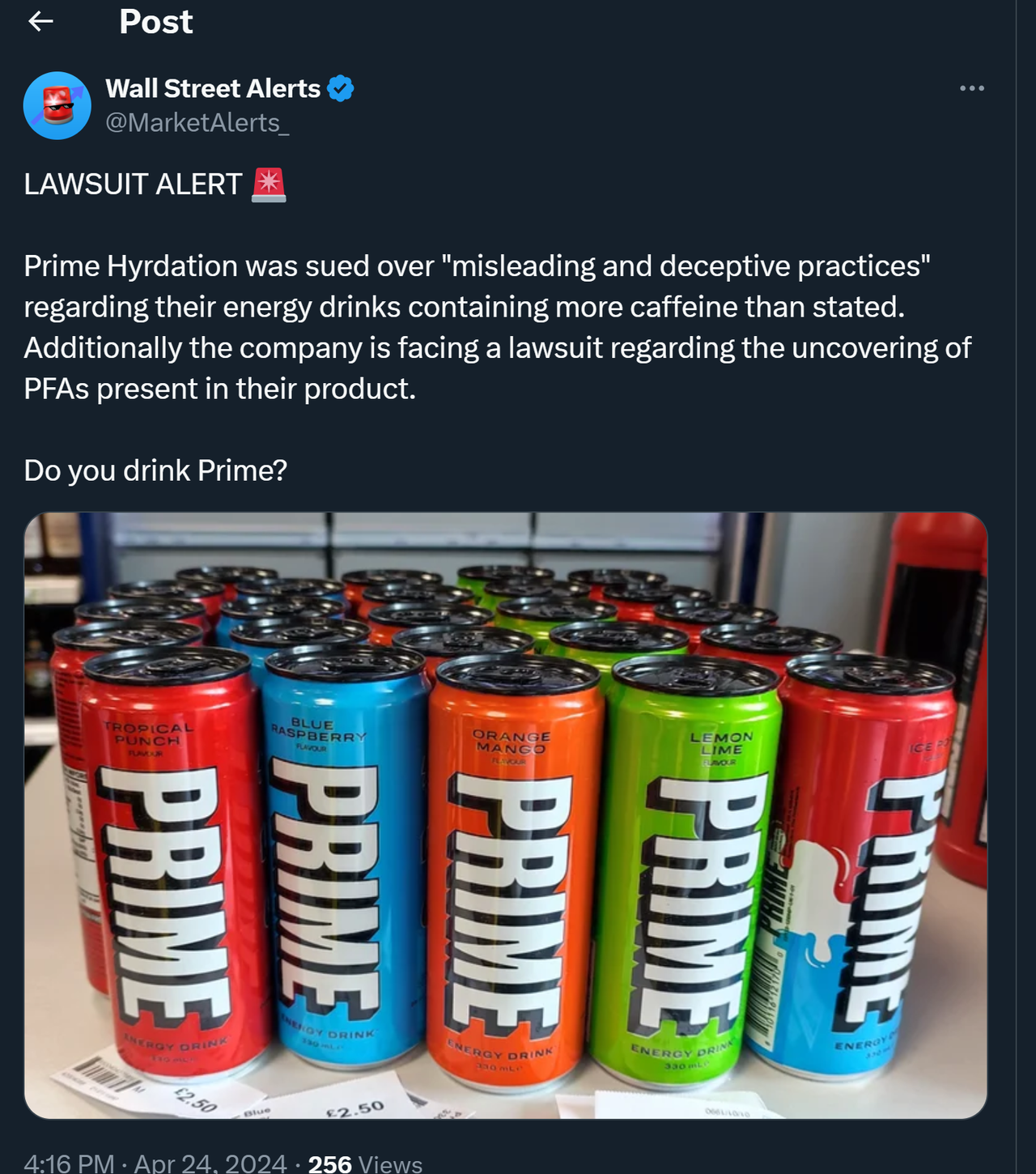
Task: Open the 4:16 PM Apr 24, 2024 timestamp
Action: click(x=155, y=1163)
